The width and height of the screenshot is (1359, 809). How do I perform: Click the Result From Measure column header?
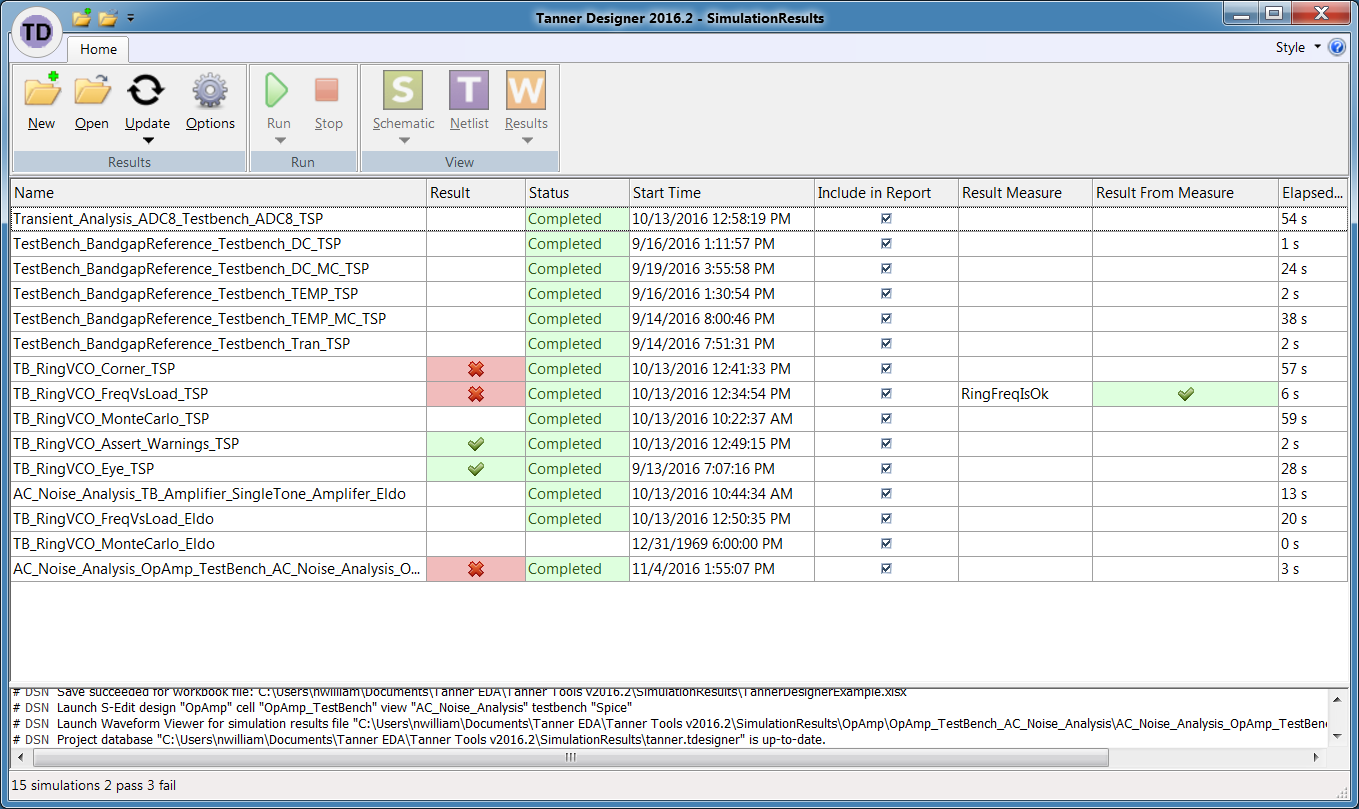pos(1185,193)
